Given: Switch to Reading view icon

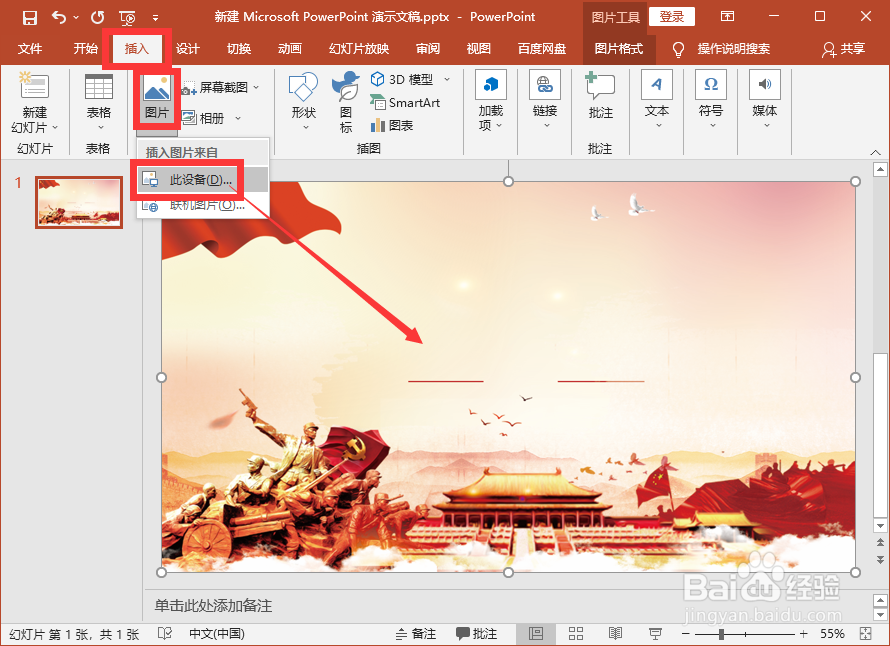Looking at the screenshot, I should 615,634.
